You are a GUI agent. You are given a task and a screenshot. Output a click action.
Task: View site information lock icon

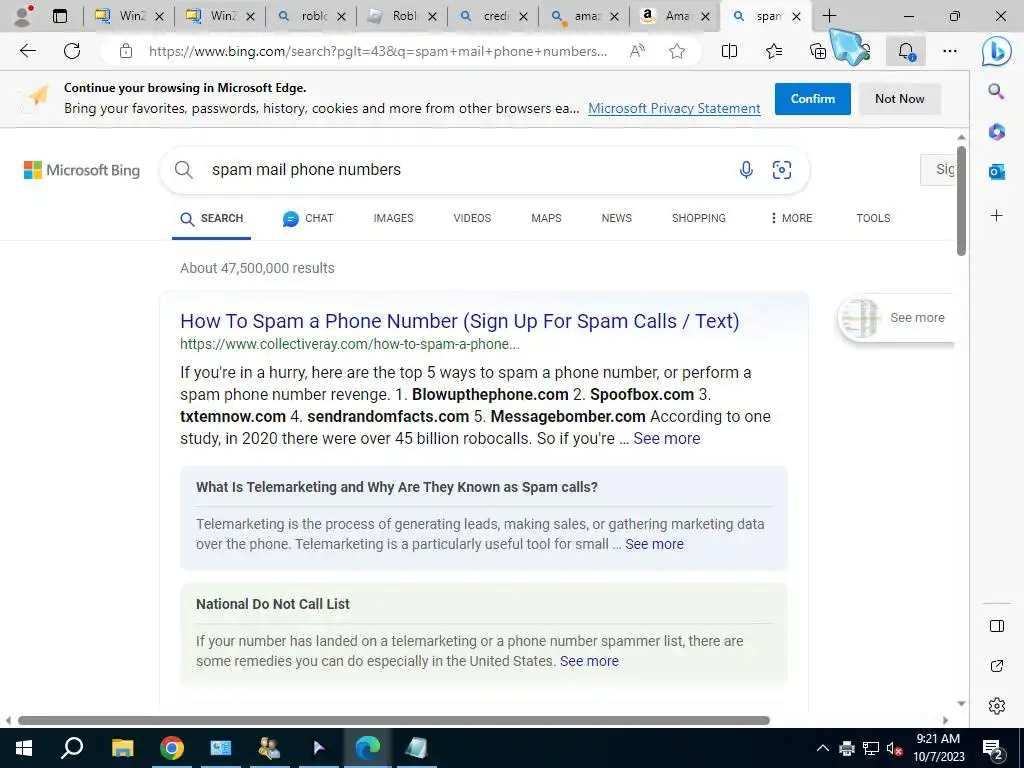(126, 51)
